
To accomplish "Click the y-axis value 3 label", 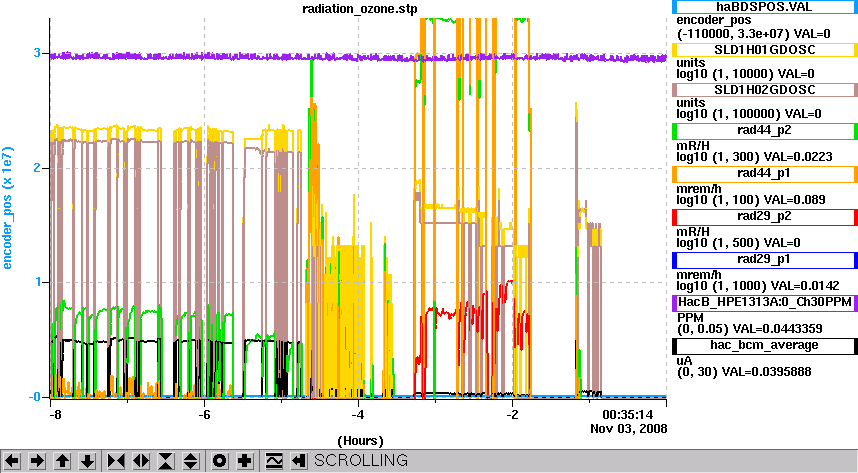I will pyautogui.click(x=37, y=53).
